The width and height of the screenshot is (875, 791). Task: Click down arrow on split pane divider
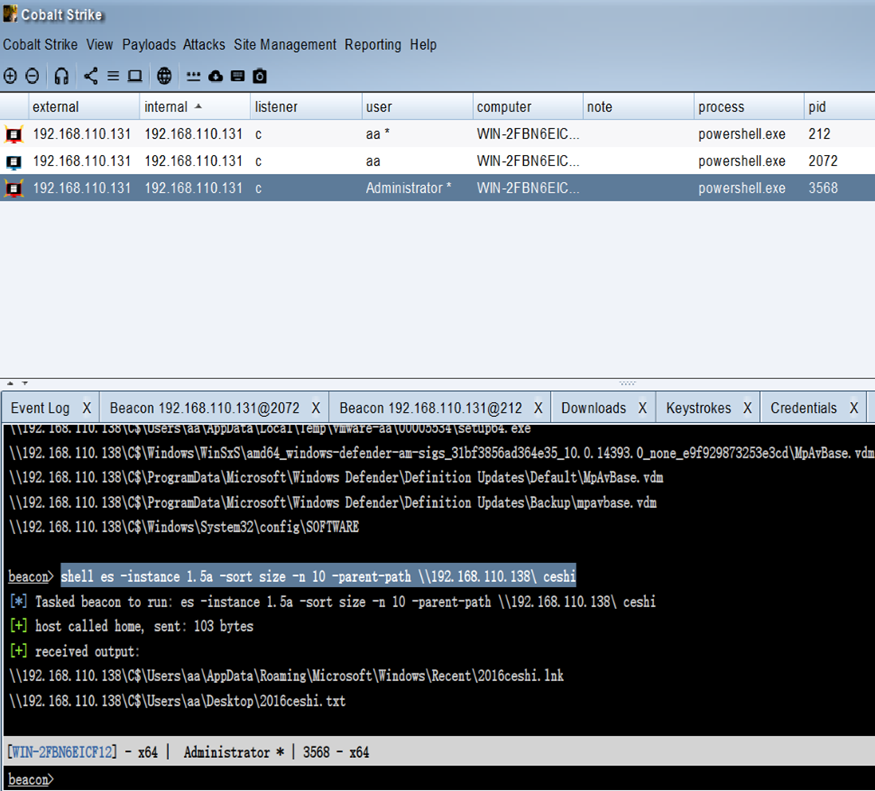tap(25, 383)
